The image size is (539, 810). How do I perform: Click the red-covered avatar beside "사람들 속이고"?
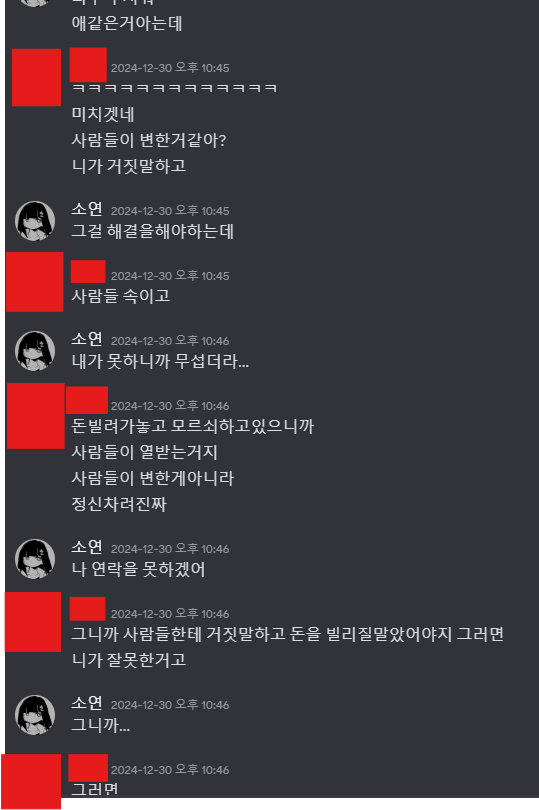pos(35,282)
